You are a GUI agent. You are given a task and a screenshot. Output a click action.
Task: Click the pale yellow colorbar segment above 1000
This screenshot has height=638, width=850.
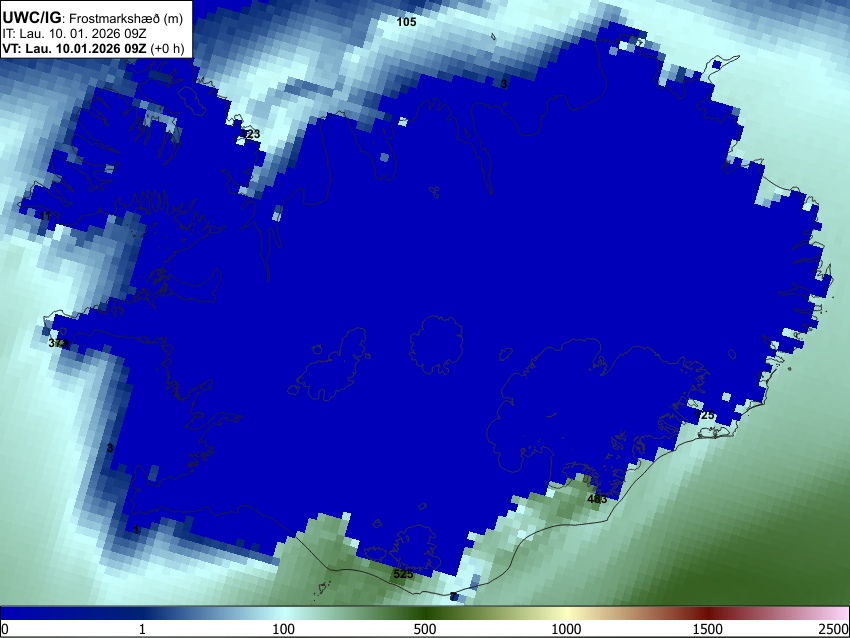[x=566, y=613]
